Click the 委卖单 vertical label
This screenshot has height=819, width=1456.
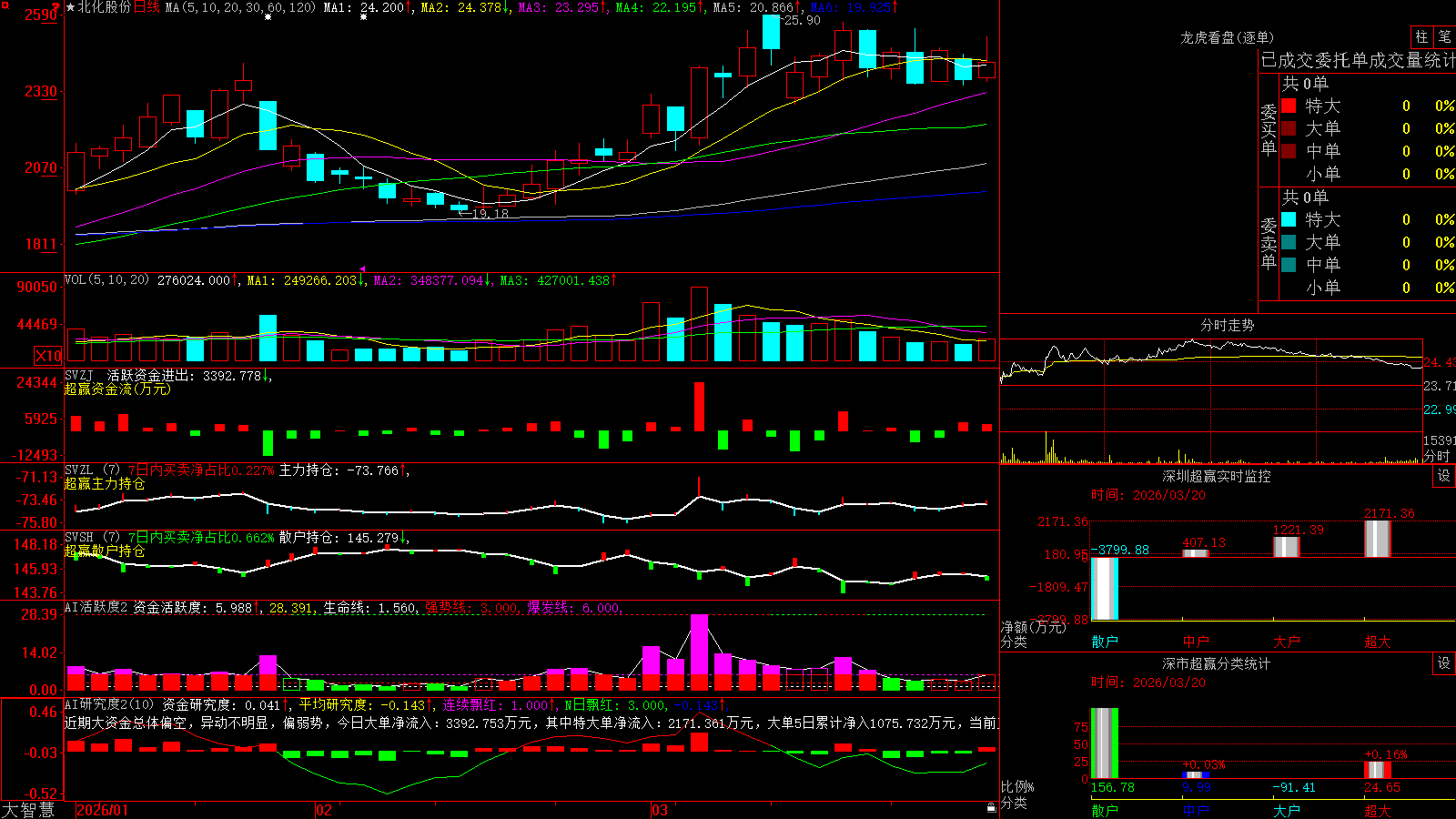(x=1269, y=243)
